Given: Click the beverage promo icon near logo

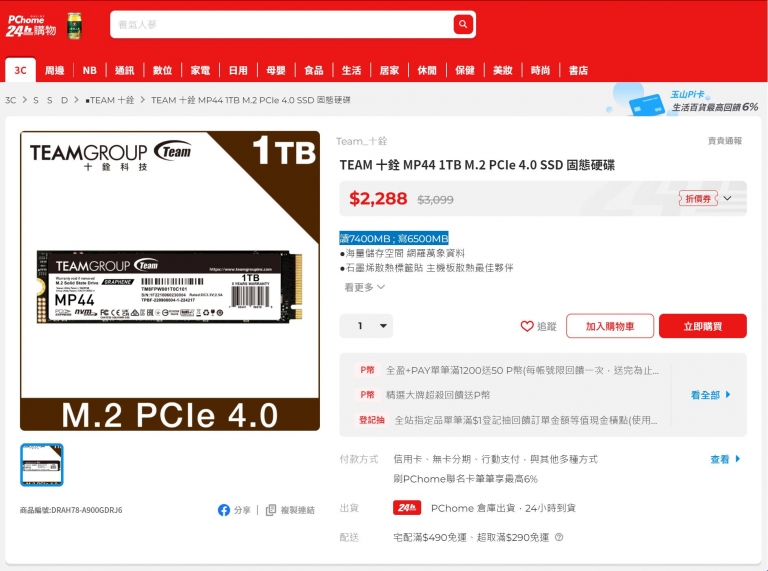Looking at the screenshot, I should click(x=74, y=25).
